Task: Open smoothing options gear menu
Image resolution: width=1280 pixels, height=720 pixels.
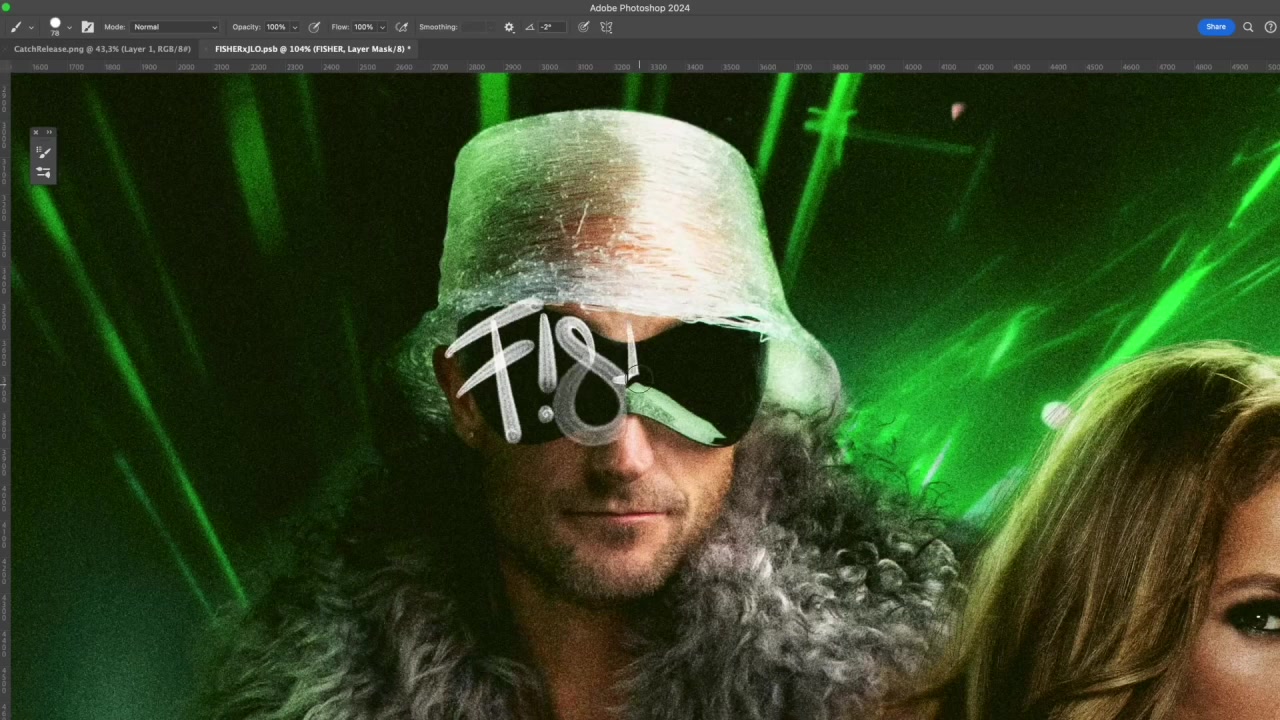Action: tap(509, 27)
